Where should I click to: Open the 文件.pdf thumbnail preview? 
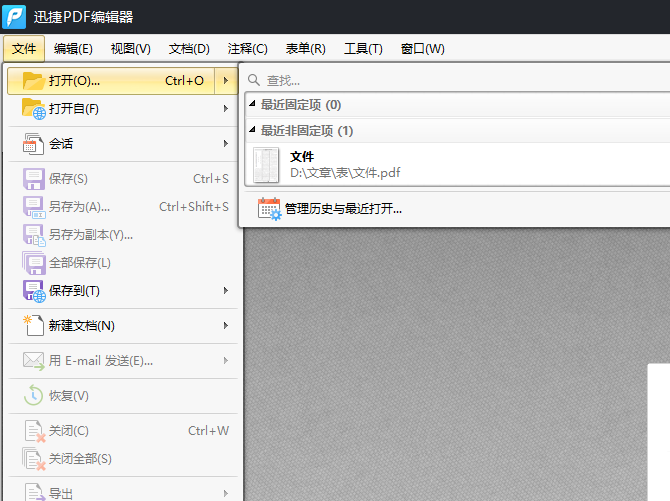[266, 165]
